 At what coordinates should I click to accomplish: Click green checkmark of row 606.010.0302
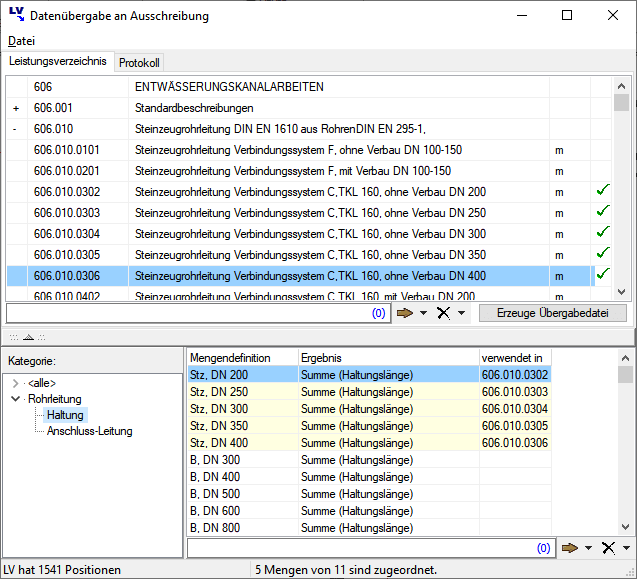pos(602,190)
